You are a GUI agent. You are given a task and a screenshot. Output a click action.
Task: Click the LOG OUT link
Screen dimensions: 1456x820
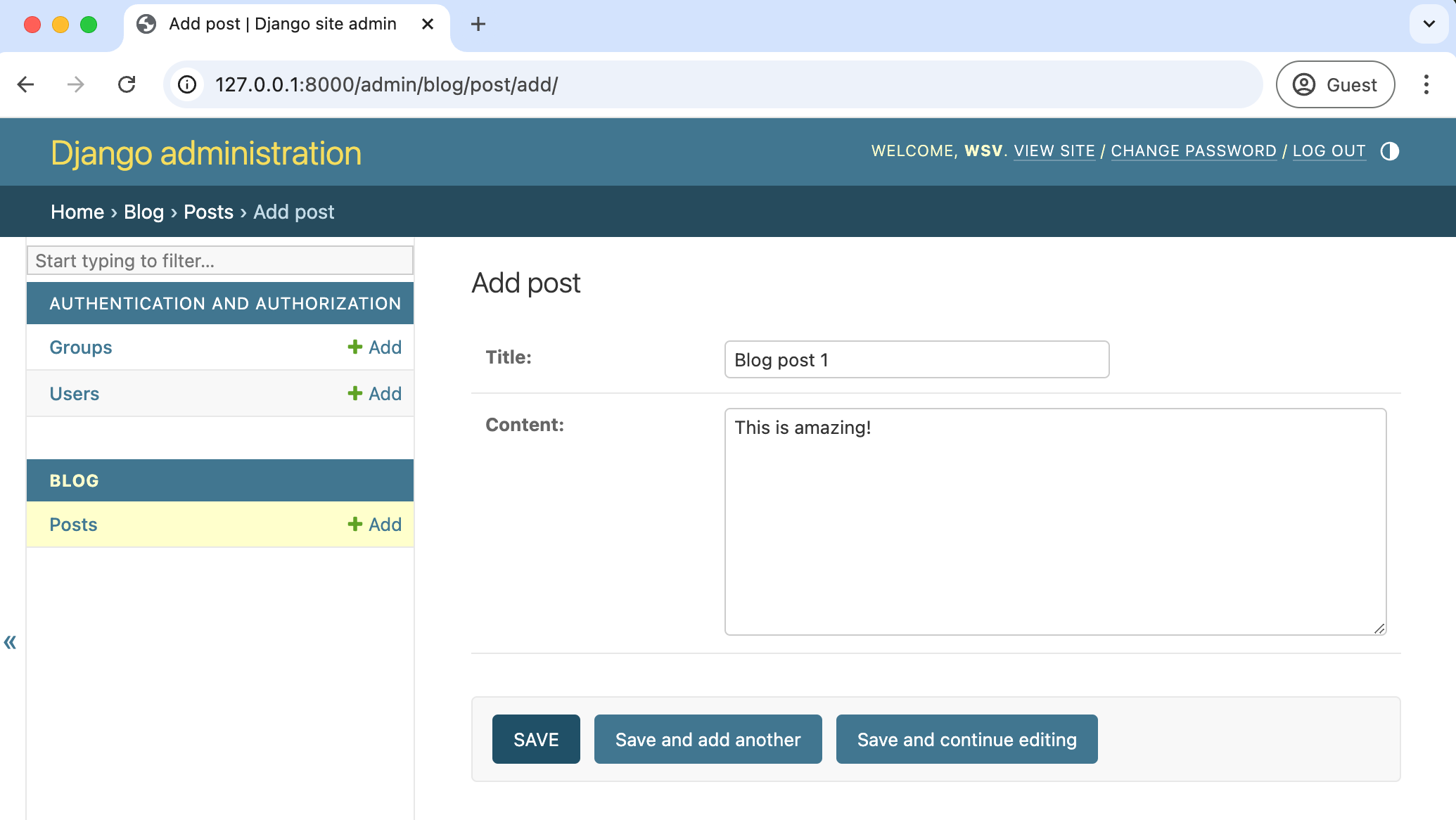[x=1329, y=150]
